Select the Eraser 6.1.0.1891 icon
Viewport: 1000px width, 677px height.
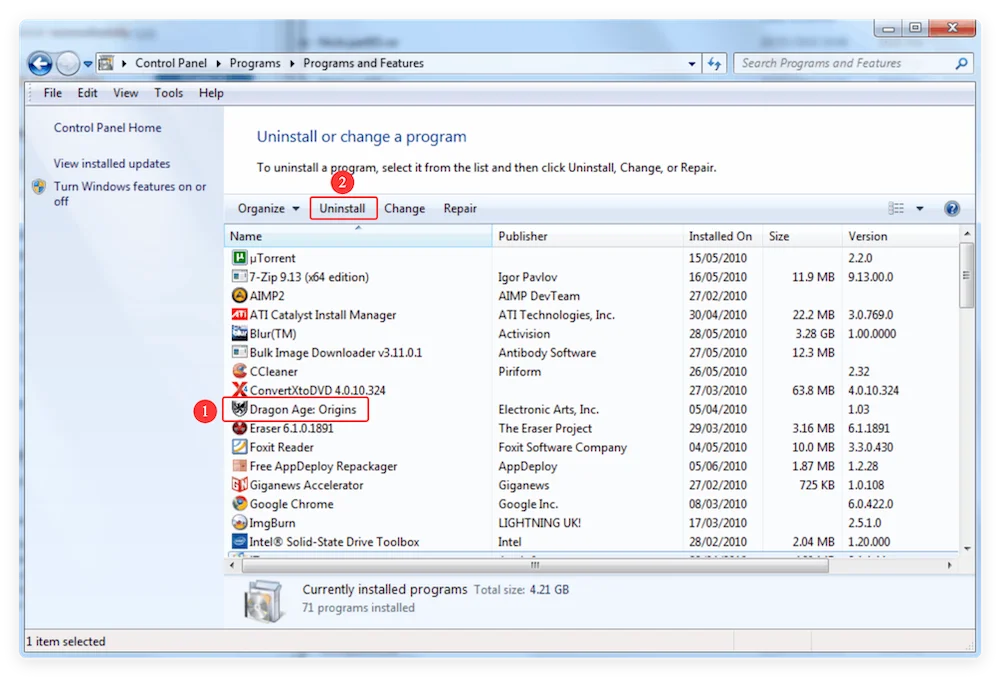239,428
